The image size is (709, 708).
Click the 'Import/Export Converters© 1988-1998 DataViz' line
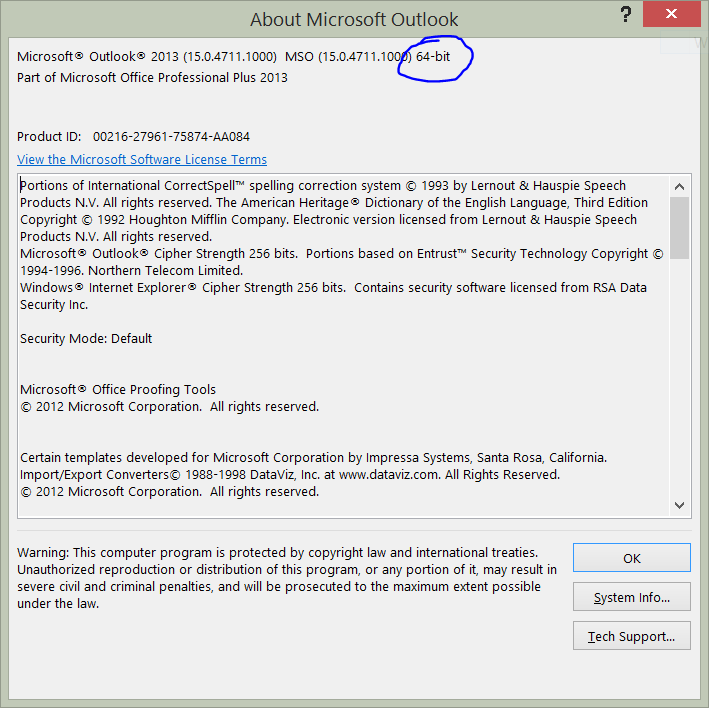(290, 475)
